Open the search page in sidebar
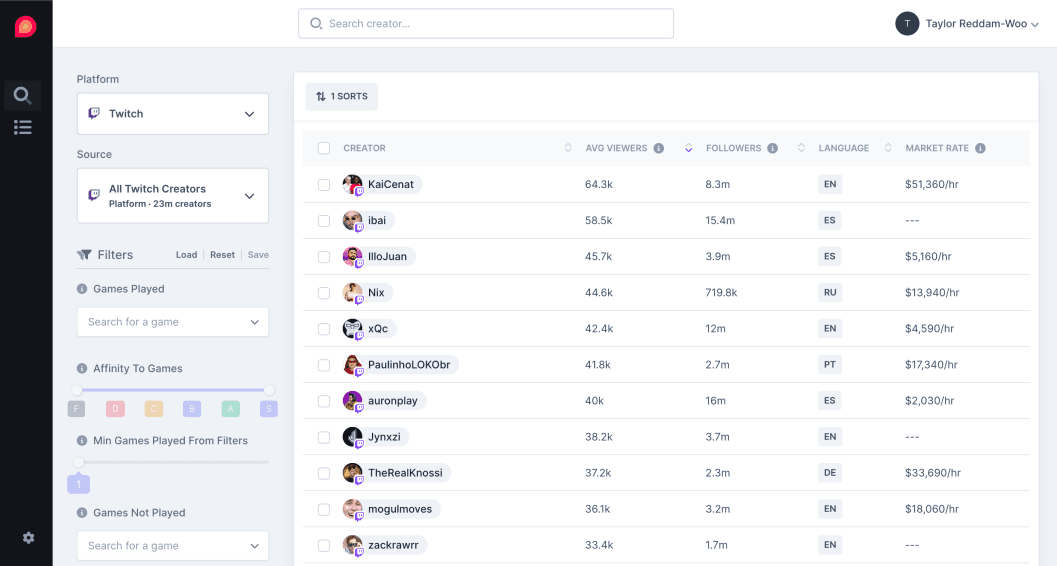This screenshot has height=566, width=1057. point(22,95)
